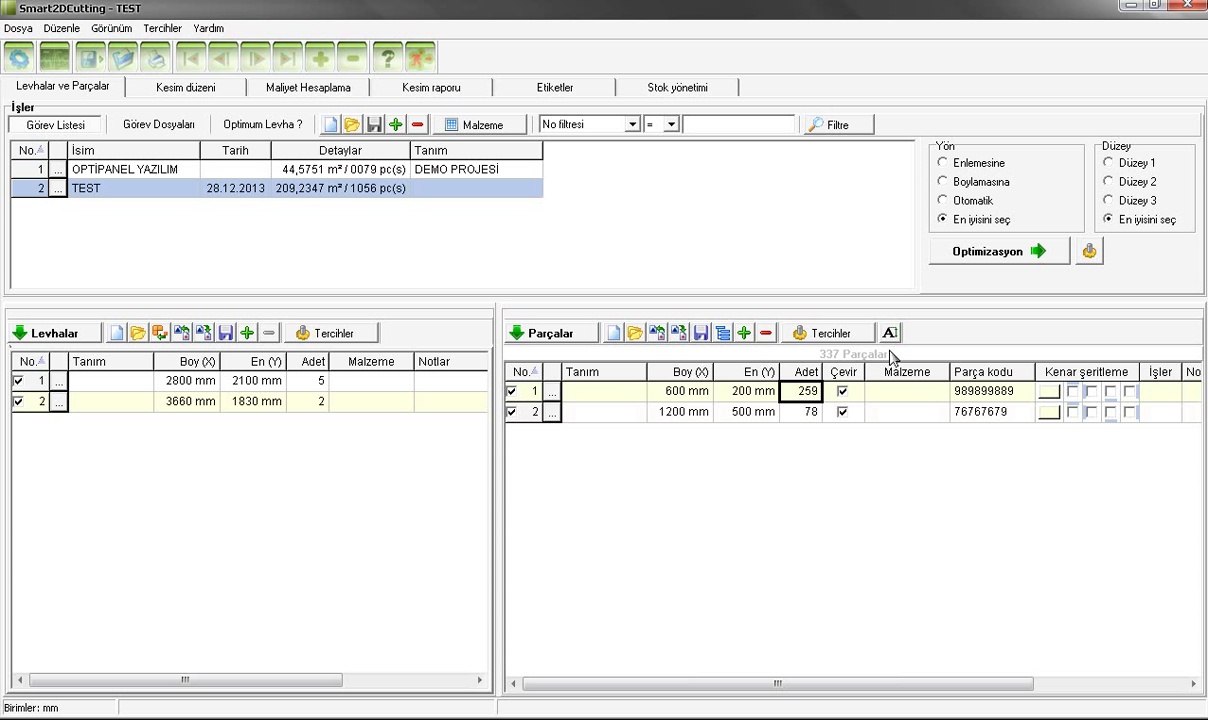1208x720 pixels.
Task: Click the floppy save icon in Levhalar toolbar
Action: pyautogui.click(x=225, y=333)
